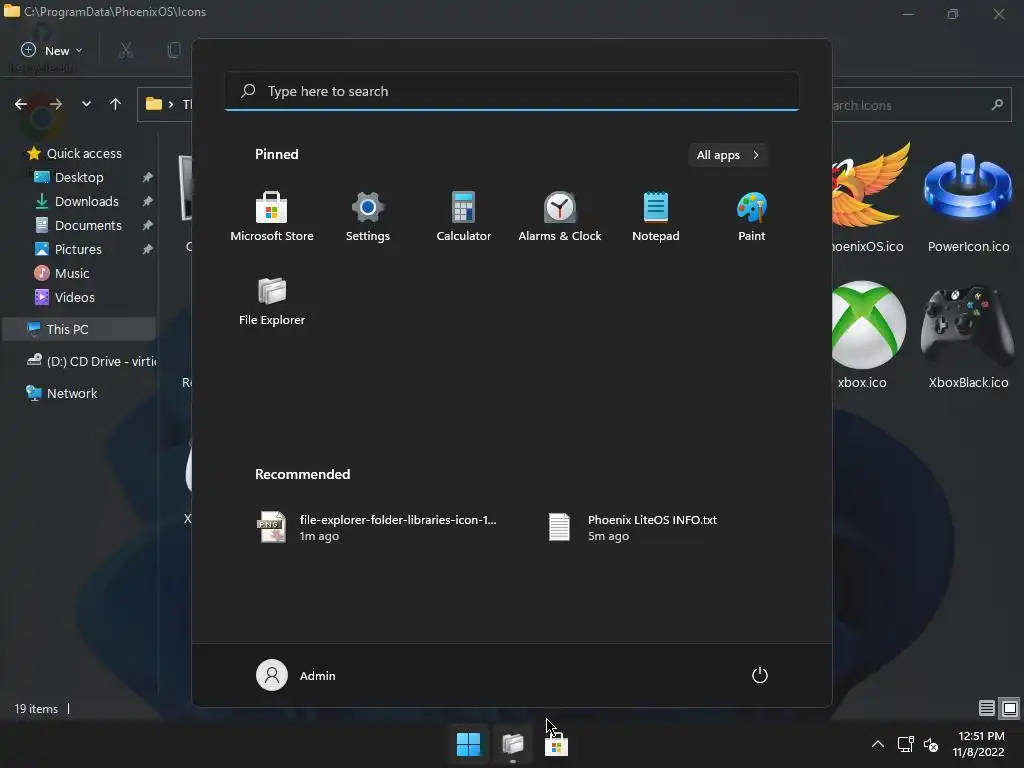Open Paint from pinned apps

[752, 217]
